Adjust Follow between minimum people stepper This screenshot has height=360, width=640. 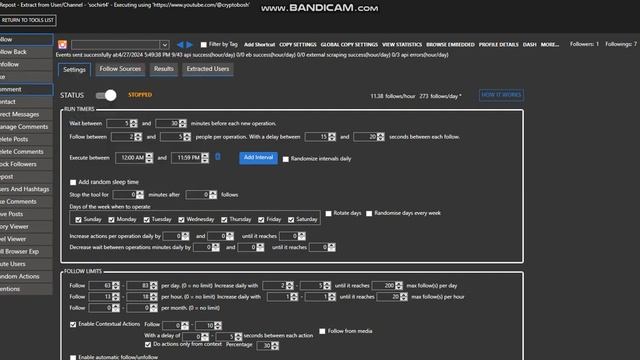click(x=138, y=137)
